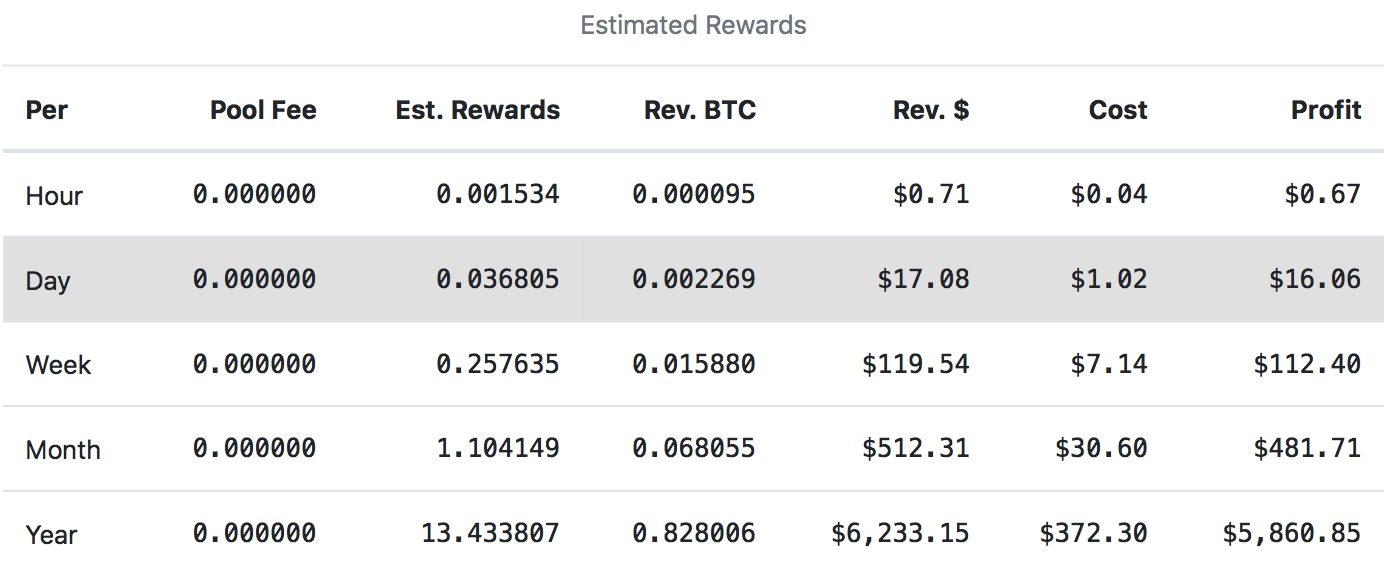Image resolution: width=1394 pixels, height=569 pixels.
Task: Click the hourly profit value $0.67
Action: (1322, 194)
